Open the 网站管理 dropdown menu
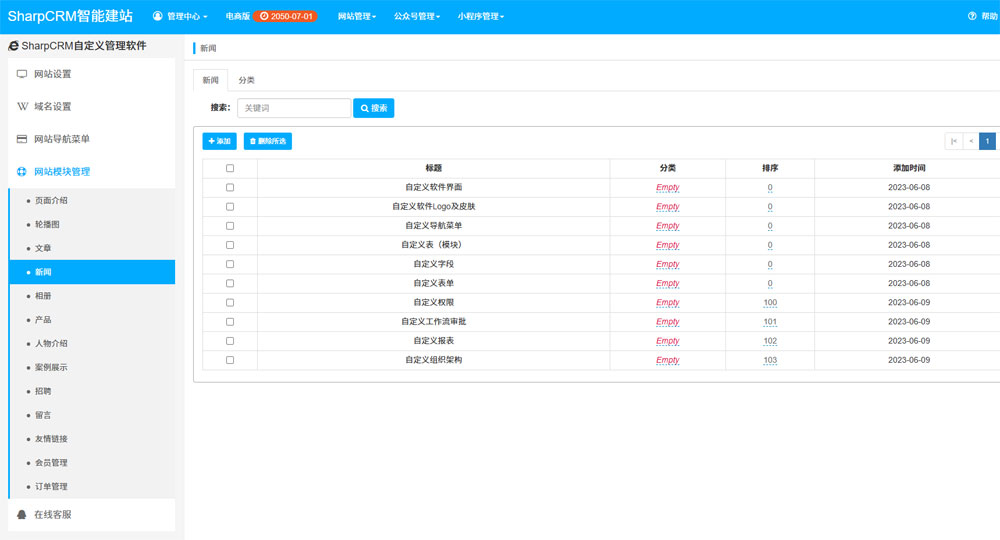The height and width of the screenshot is (540, 1000). 357,17
